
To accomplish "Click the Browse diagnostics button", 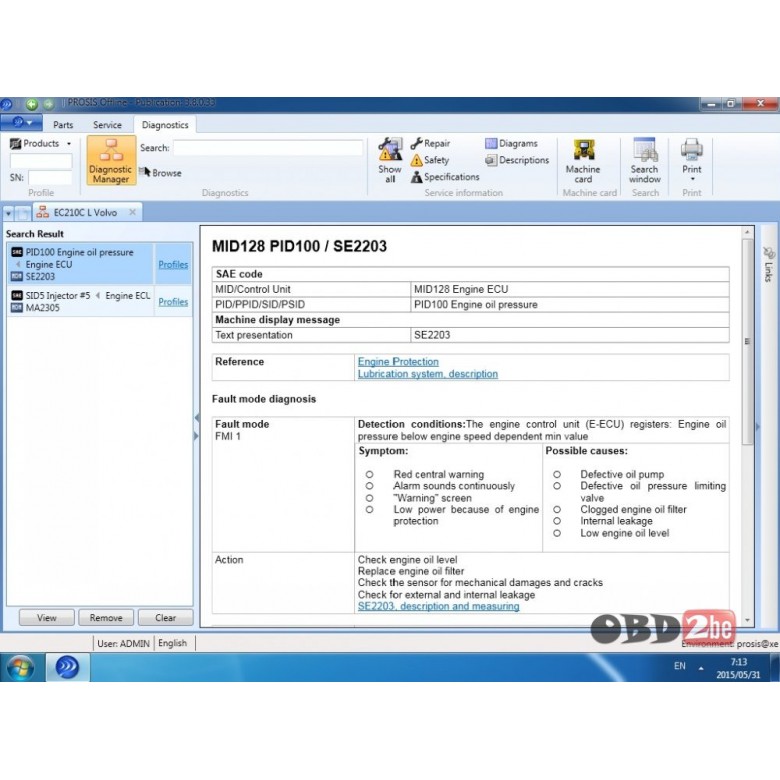I will 160,173.
